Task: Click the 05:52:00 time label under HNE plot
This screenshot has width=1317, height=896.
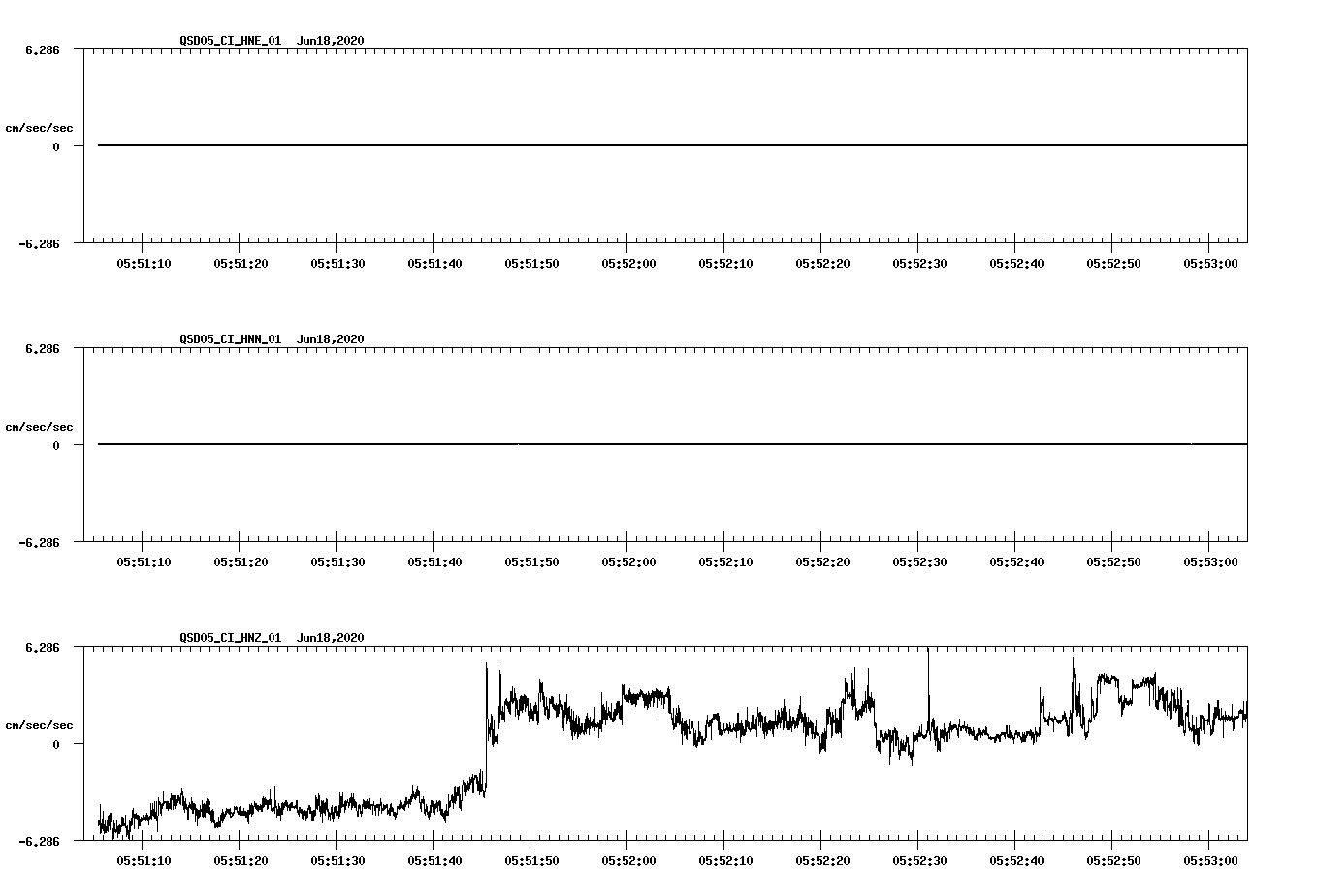Action: 628,264
